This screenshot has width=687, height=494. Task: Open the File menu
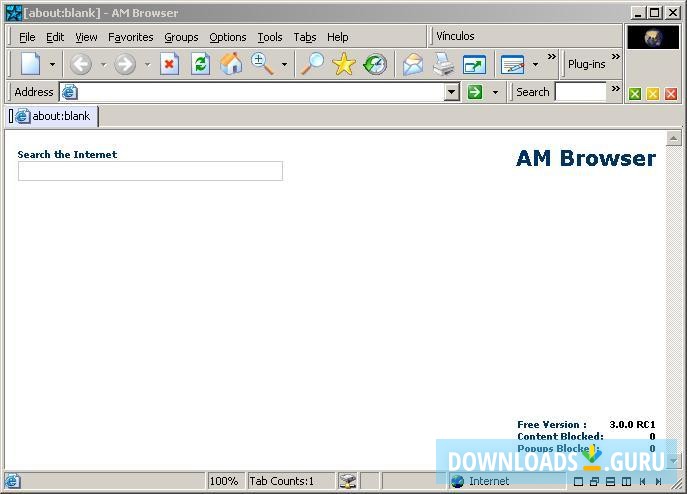27,37
